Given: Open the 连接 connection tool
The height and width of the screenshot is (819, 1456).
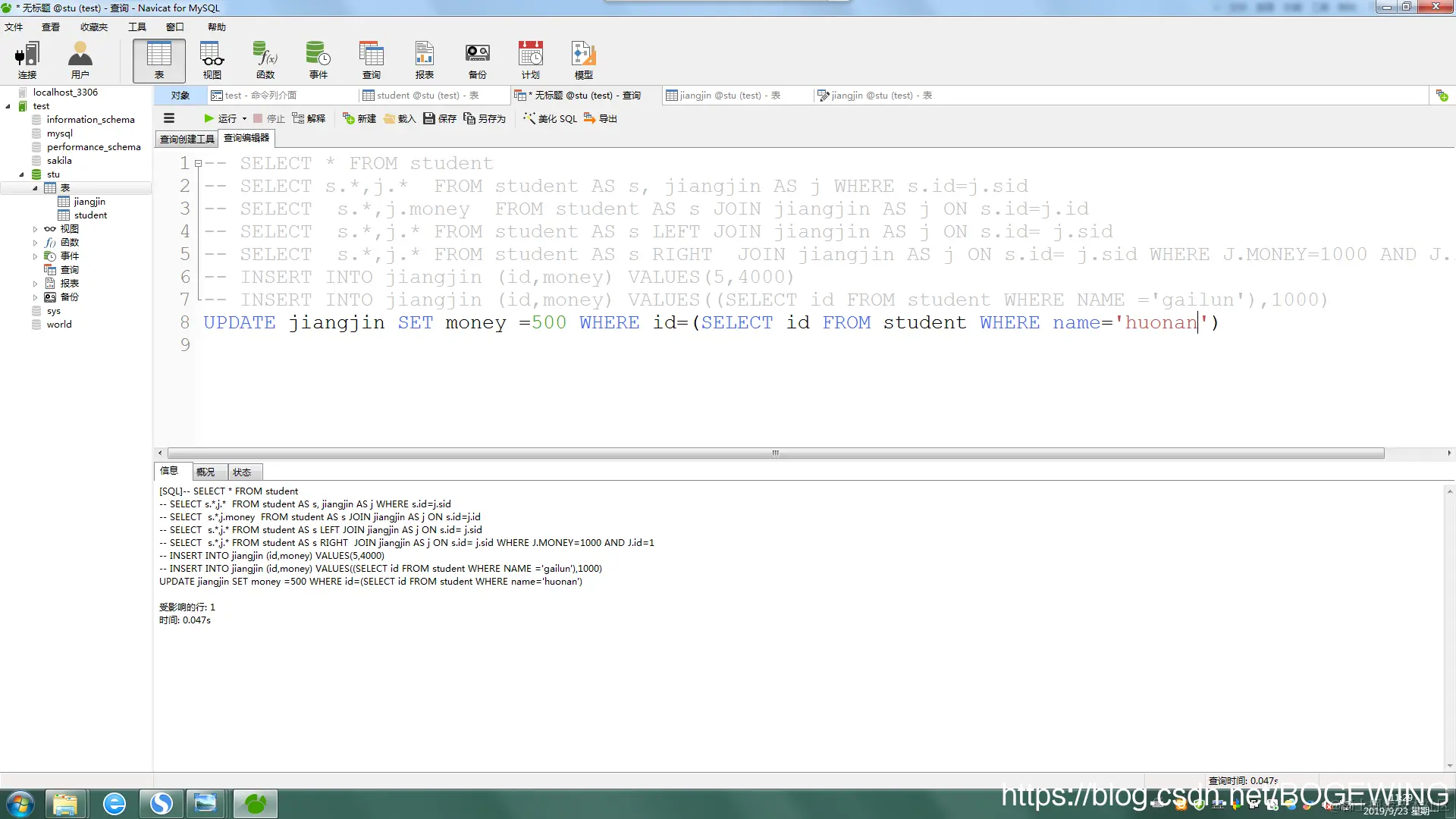Looking at the screenshot, I should [x=27, y=60].
